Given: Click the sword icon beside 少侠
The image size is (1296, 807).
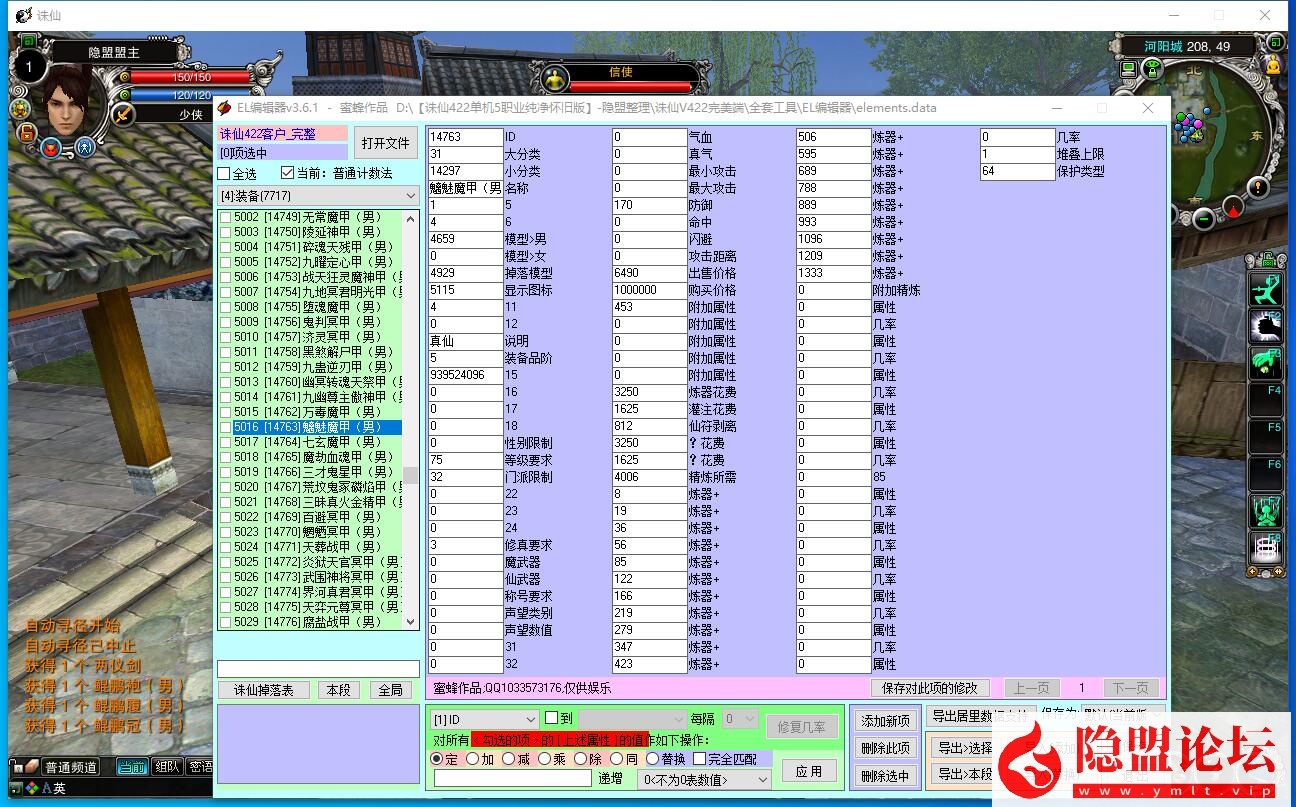Looking at the screenshot, I should coord(123,114).
